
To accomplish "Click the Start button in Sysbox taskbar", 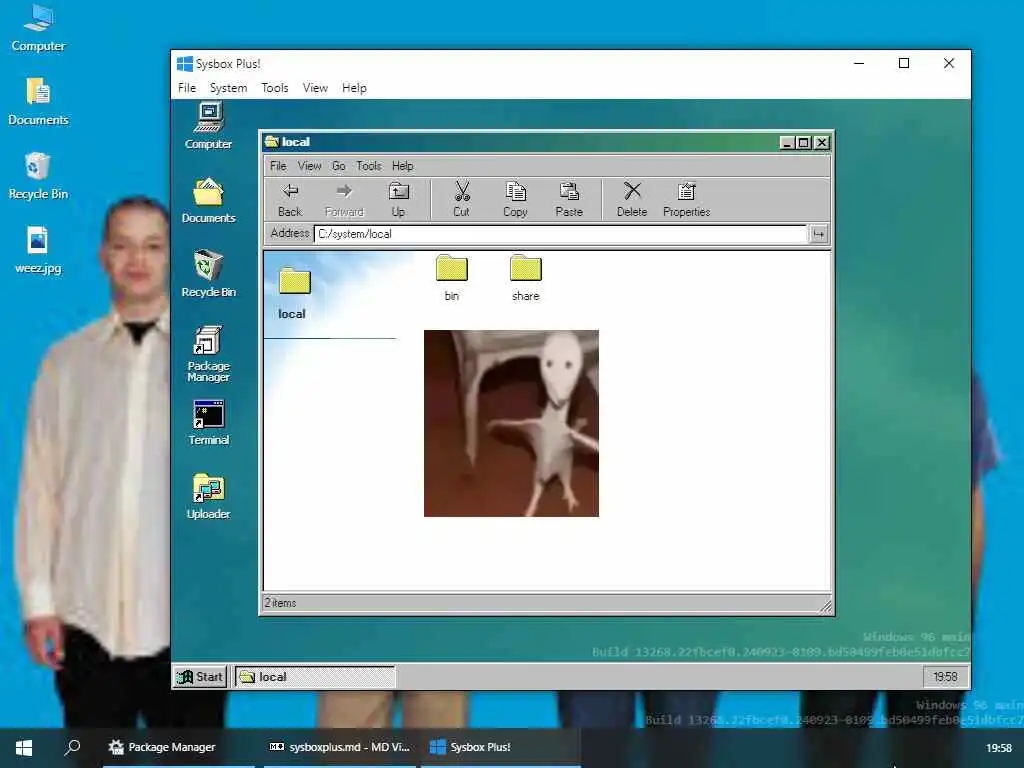I will click(200, 677).
